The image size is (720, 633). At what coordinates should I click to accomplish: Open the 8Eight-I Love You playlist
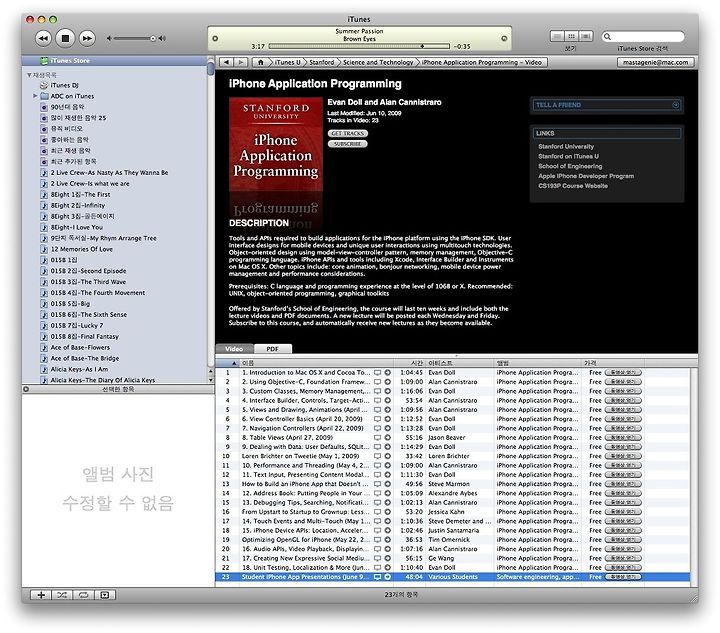(77, 228)
